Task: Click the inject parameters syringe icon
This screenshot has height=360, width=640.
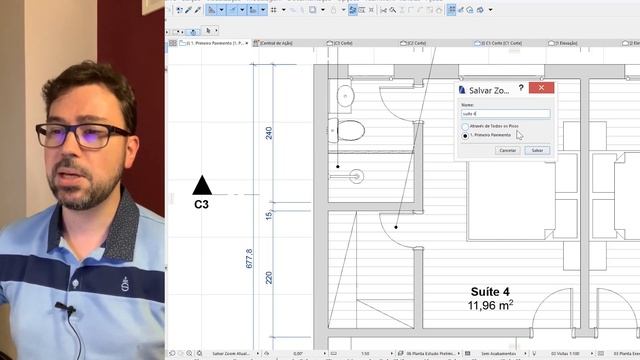Action: click(198, 10)
